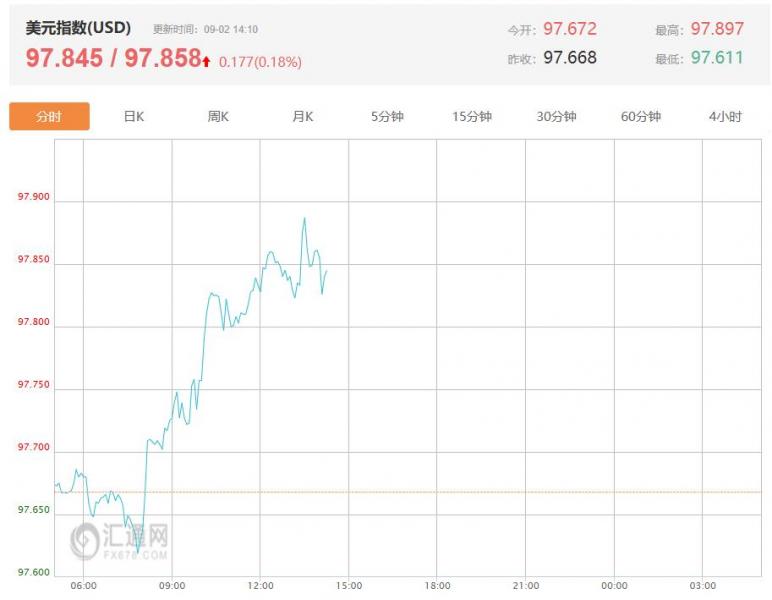Click the 0.177(0.18%) change value
The image size is (772, 600).
260,62
